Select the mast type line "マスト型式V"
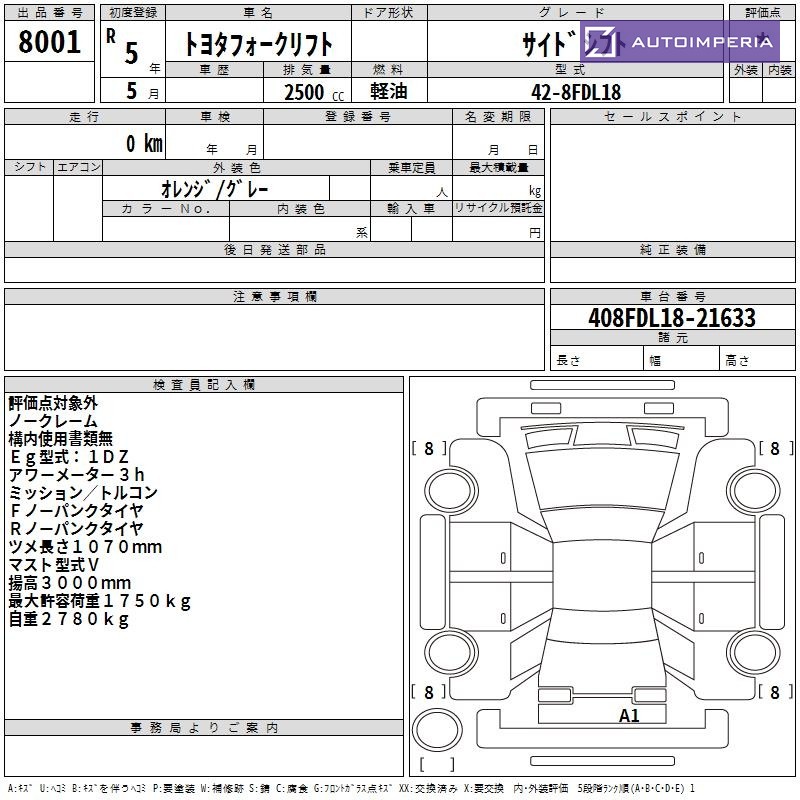Image resolution: width=800 pixels, height=800 pixels. coord(54,565)
